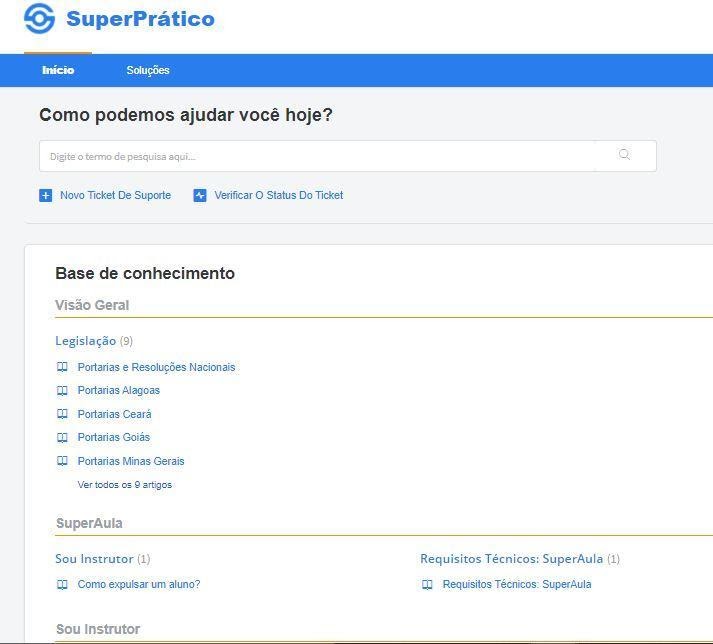This screenshot has width=713, height=644.
Task: Open Portarias e Resoluções Nacionais article
Action: click(156, 367)
